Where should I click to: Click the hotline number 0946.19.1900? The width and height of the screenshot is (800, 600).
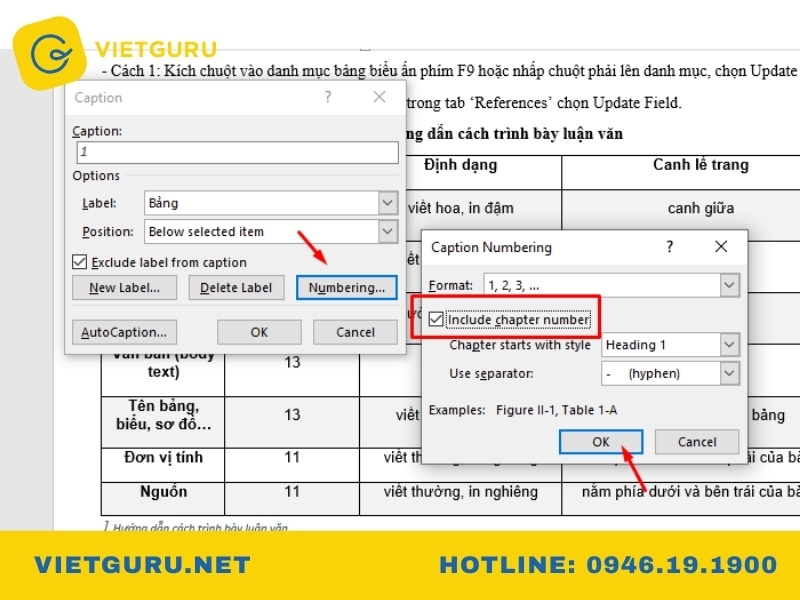click(x=681, y=565)
